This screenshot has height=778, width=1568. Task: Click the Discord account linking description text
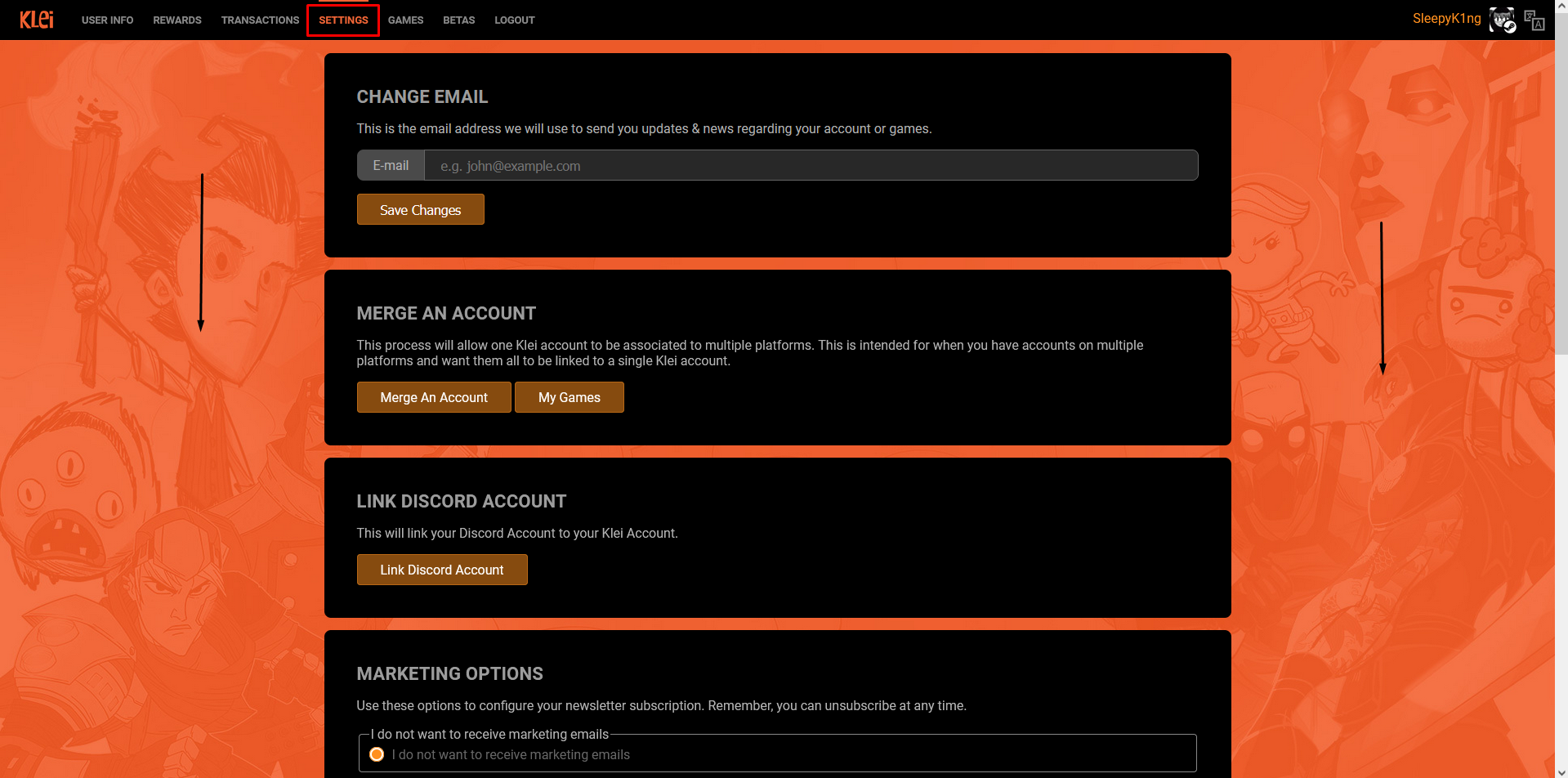tap(517, 533)
